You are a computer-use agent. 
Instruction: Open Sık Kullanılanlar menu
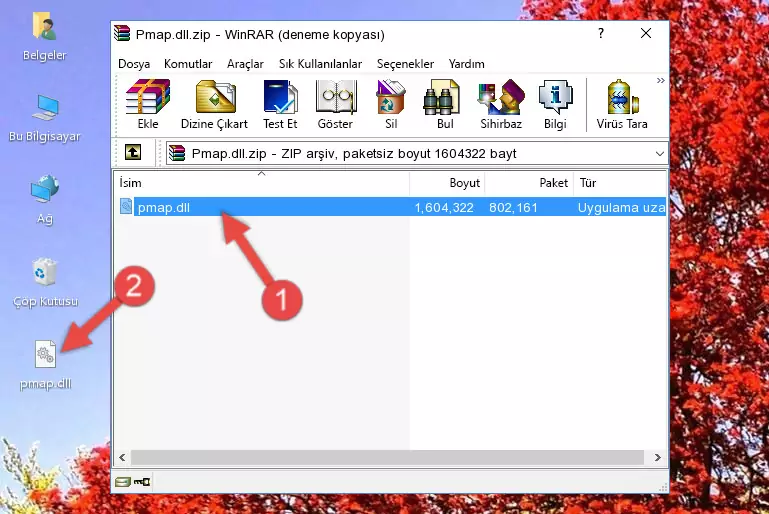(320, 64)
